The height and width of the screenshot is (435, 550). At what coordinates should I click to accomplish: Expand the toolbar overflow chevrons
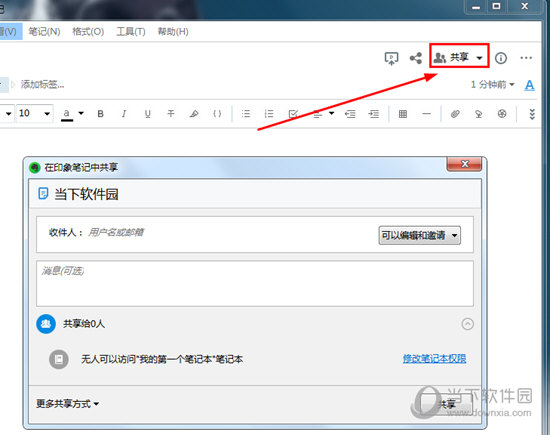pos(532,114)
